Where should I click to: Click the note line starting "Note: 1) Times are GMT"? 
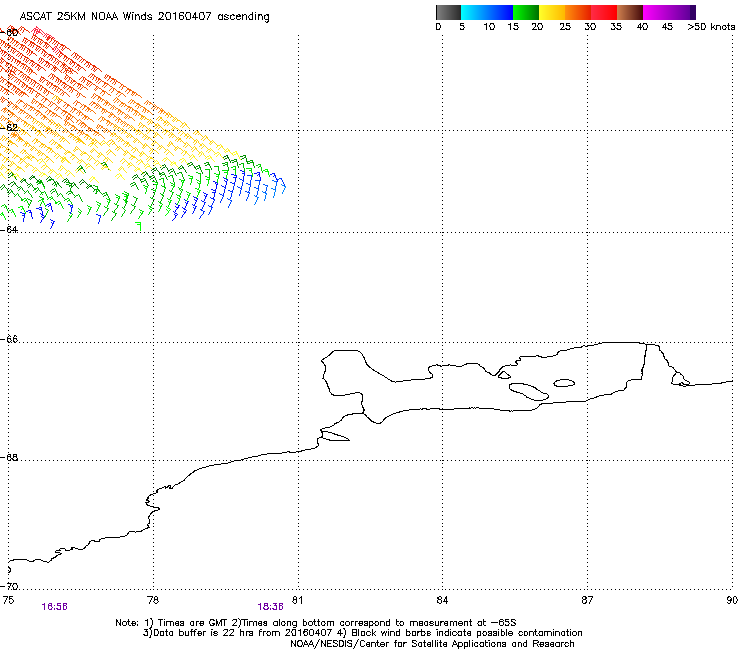coord(316,623)
